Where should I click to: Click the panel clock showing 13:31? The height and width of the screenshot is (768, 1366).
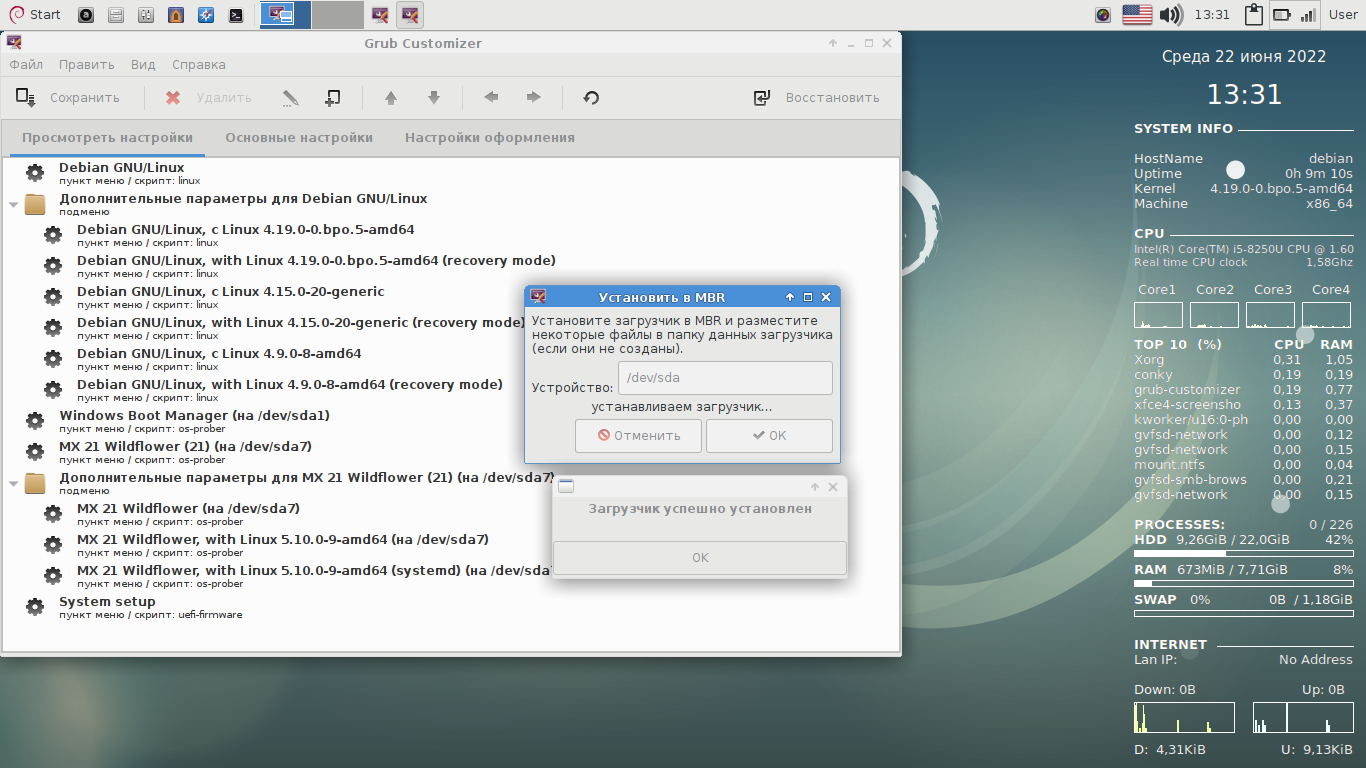tap(1212, 15)
